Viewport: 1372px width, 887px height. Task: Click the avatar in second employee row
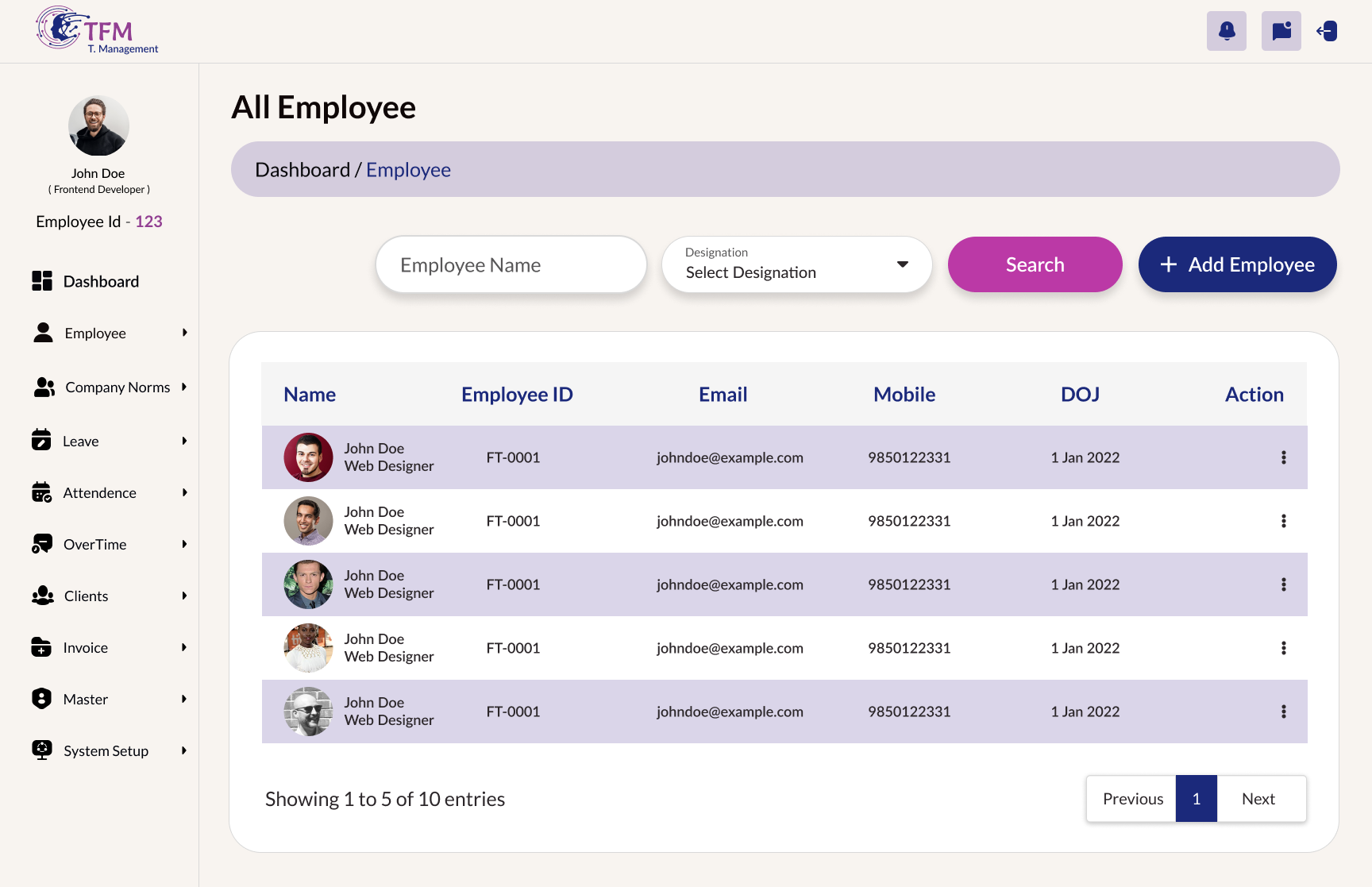[x=308, y=521]
